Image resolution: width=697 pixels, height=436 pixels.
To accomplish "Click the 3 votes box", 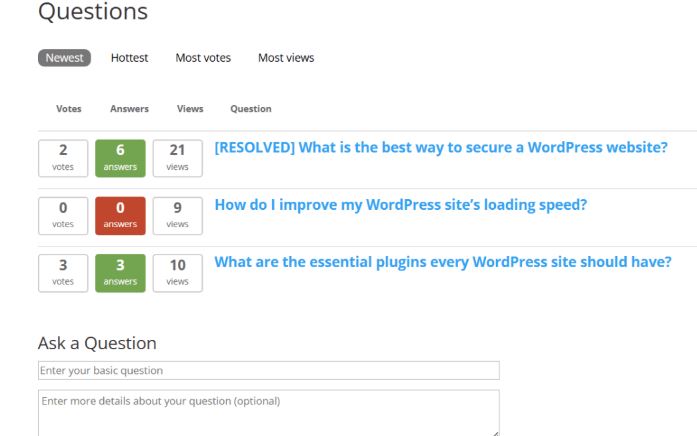I will [x=63, y=273].
